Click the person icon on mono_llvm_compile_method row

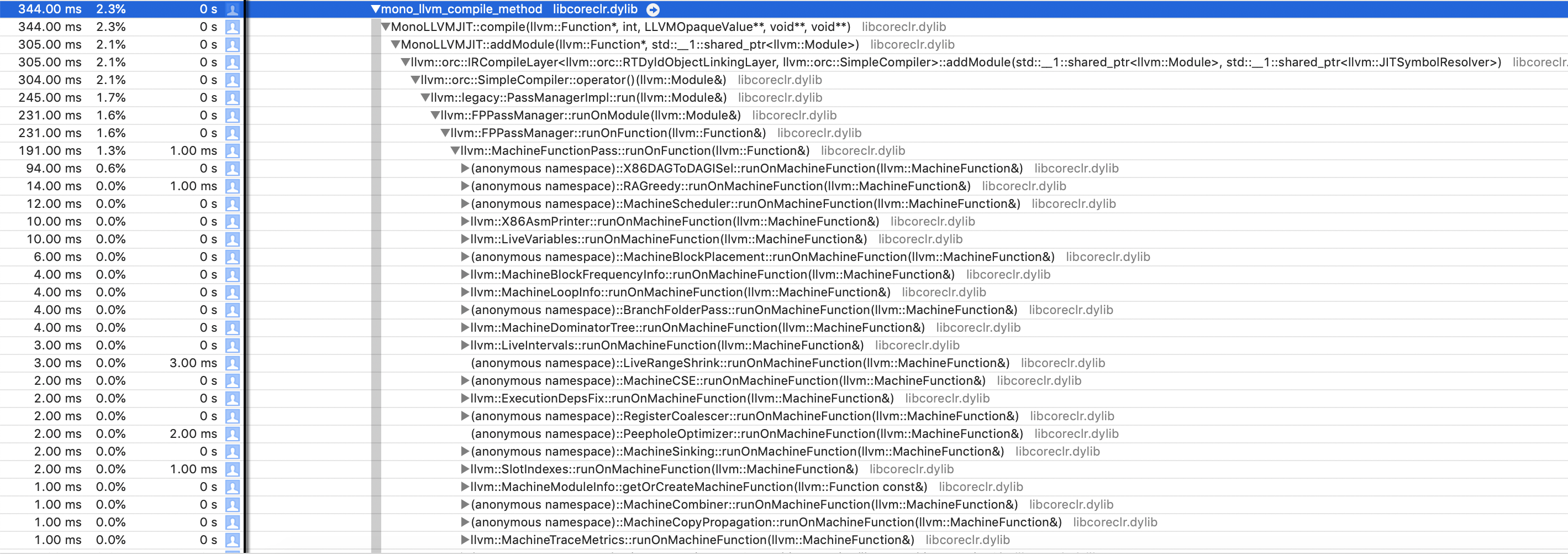coord(232,9)
